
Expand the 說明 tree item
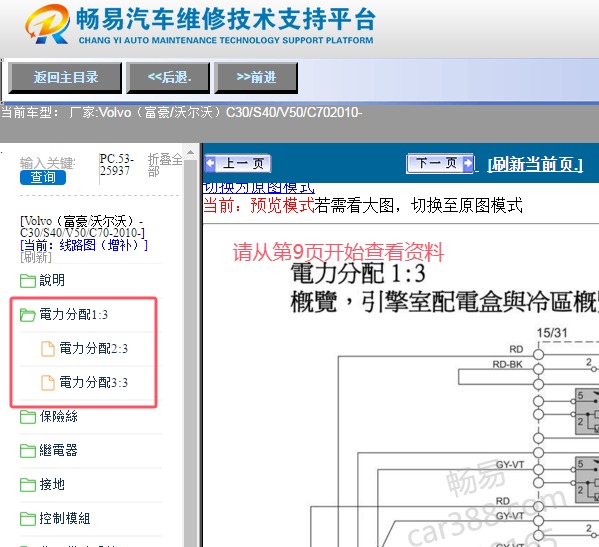(x=52, y=280)
